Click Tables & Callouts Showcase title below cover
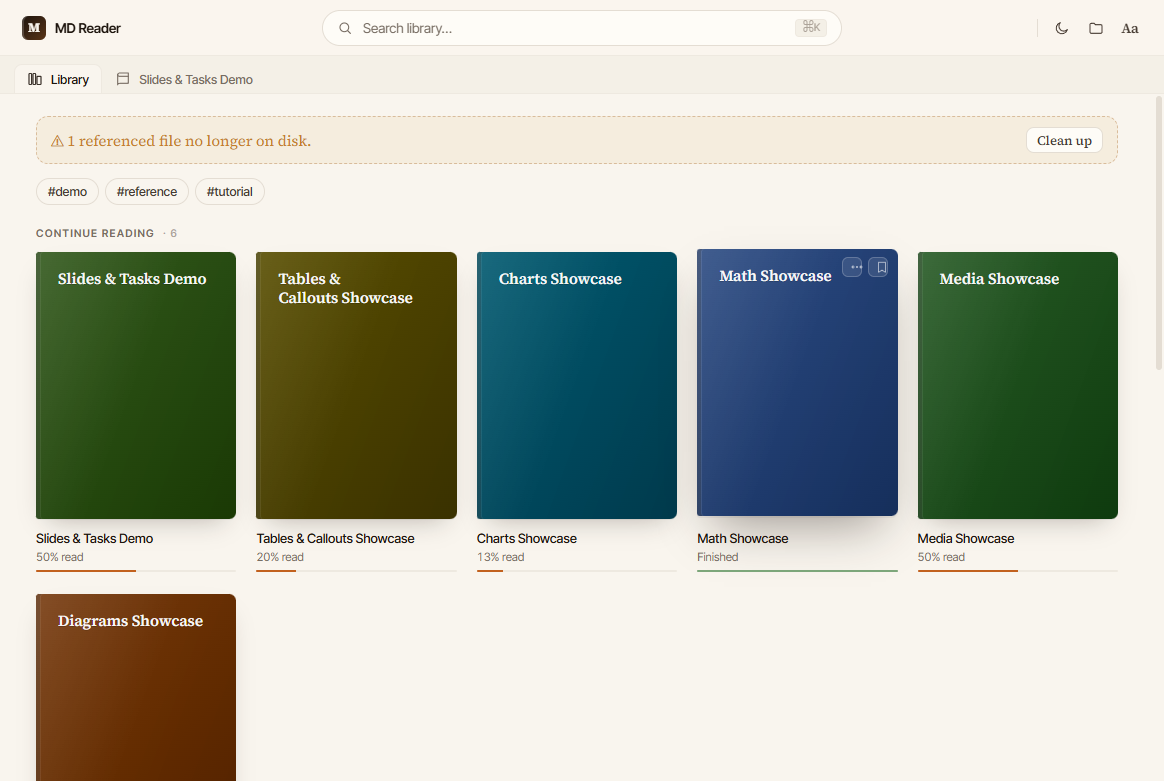Viewport: 1164px width, 781px height. (336, 538)
